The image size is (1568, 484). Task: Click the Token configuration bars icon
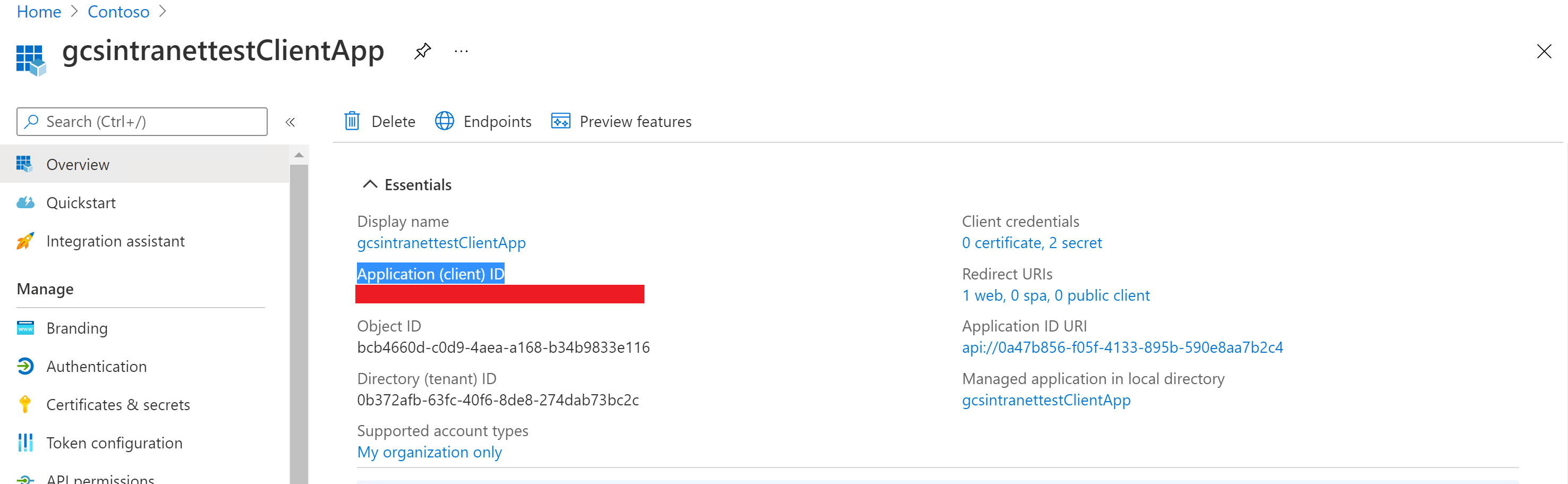click(x=25, y=443)
